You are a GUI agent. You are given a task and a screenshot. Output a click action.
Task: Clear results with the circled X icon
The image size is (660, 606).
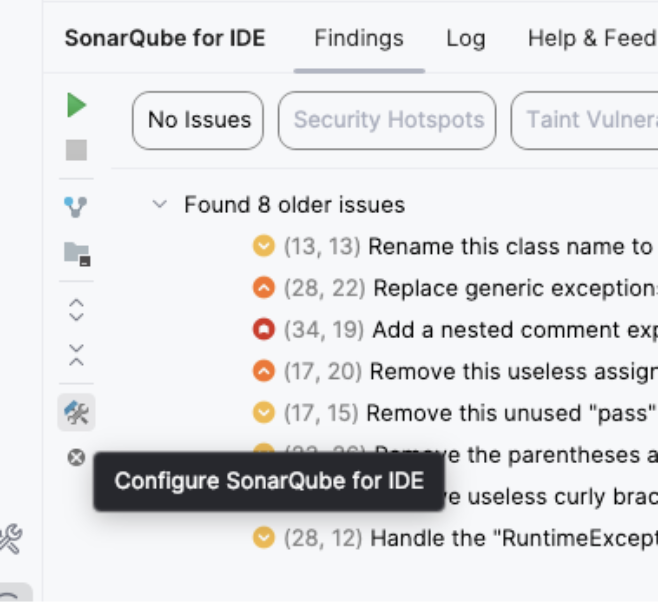tap(76, 458)
